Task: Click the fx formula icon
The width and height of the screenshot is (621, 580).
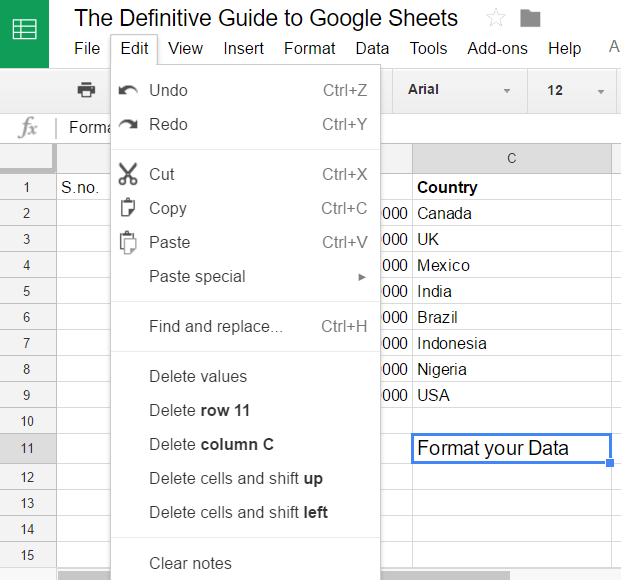Action: [28, 127]
